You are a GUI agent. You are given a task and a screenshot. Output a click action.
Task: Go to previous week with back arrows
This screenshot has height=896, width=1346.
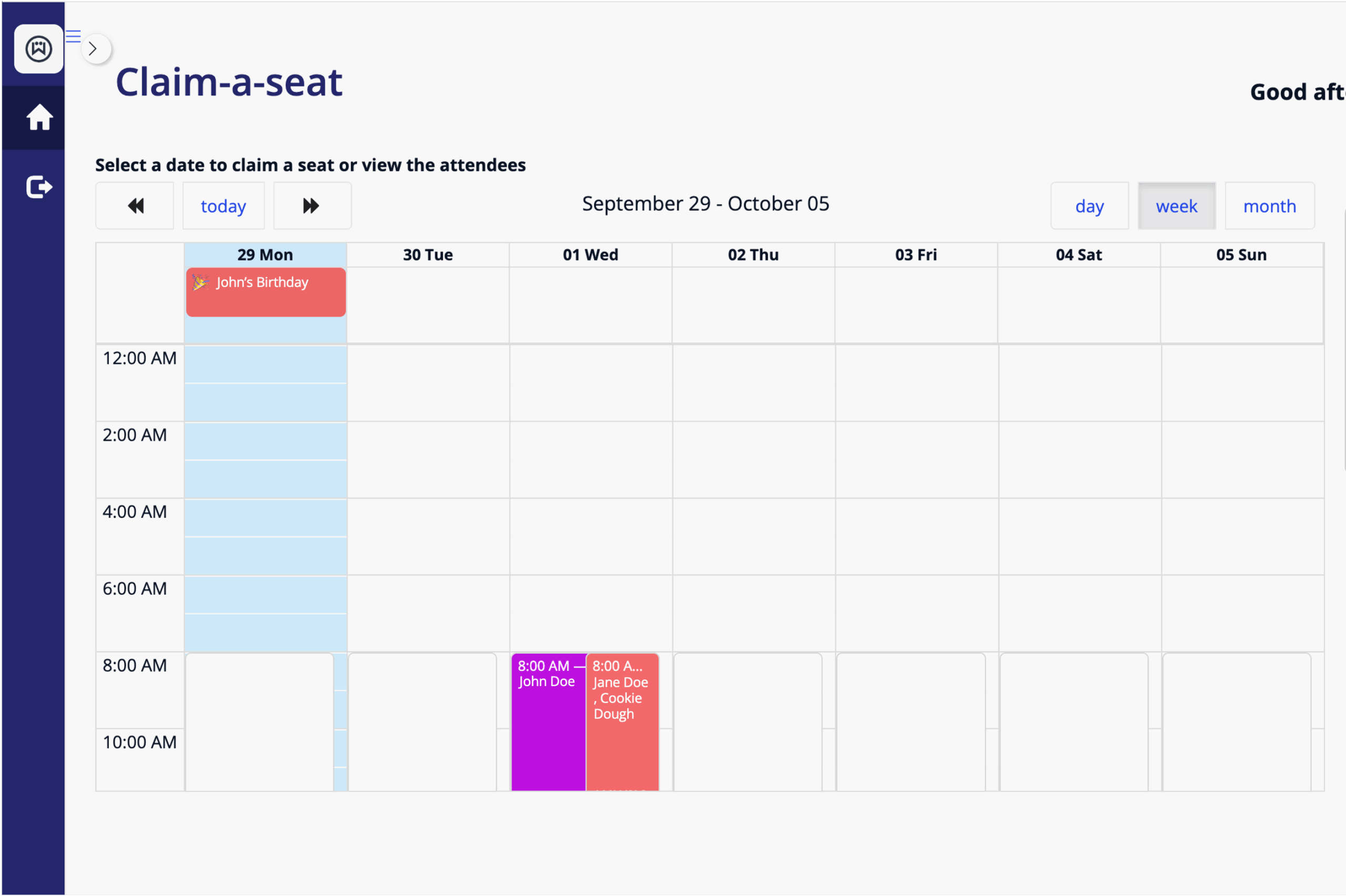pyautogui.click(x=135, y=206)
